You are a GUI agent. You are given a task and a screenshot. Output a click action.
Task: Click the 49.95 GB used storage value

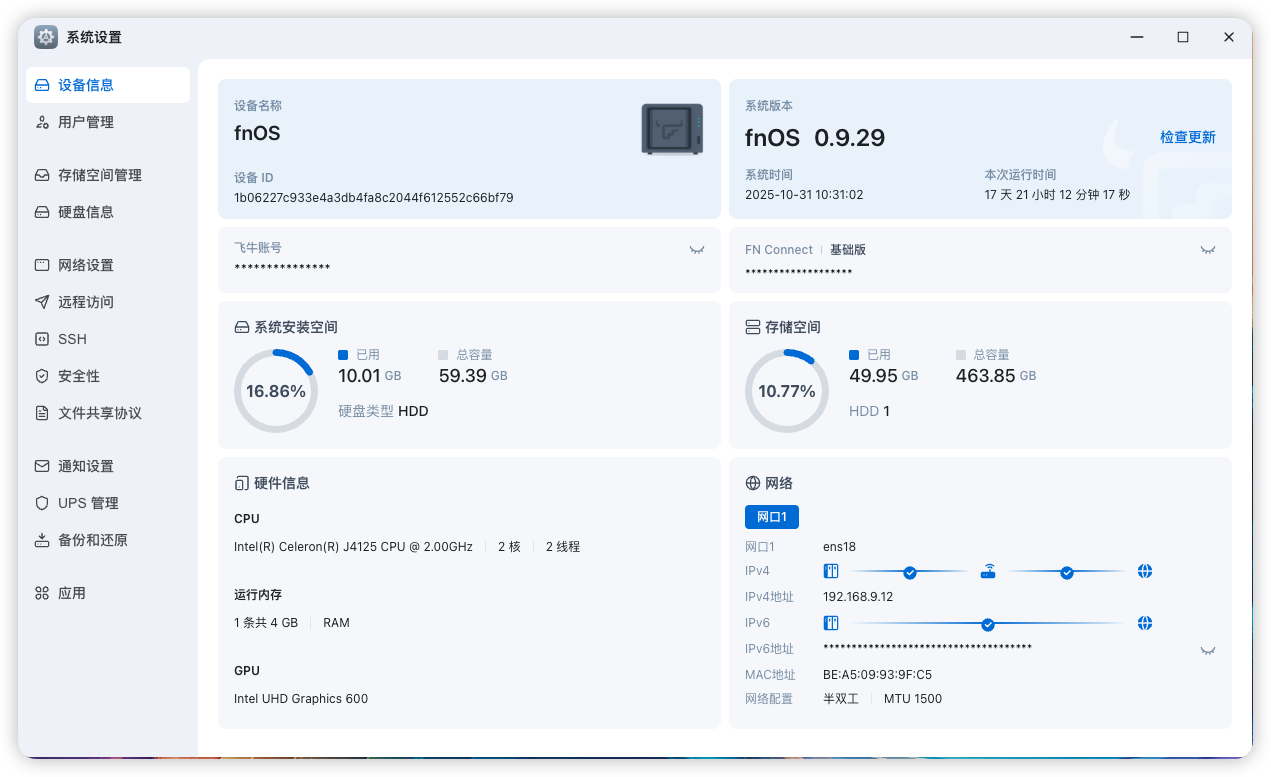point(883,376)
